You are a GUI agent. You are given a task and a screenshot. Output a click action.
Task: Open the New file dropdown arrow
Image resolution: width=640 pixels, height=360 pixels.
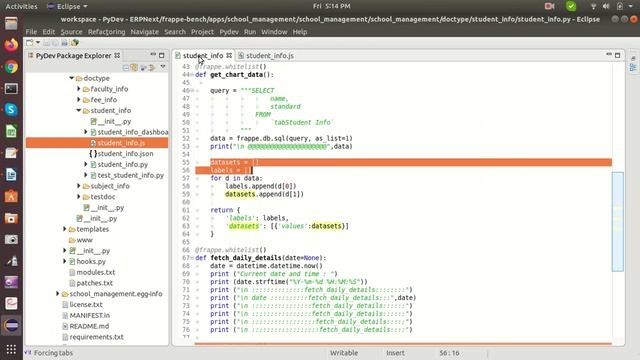(38, 42)
